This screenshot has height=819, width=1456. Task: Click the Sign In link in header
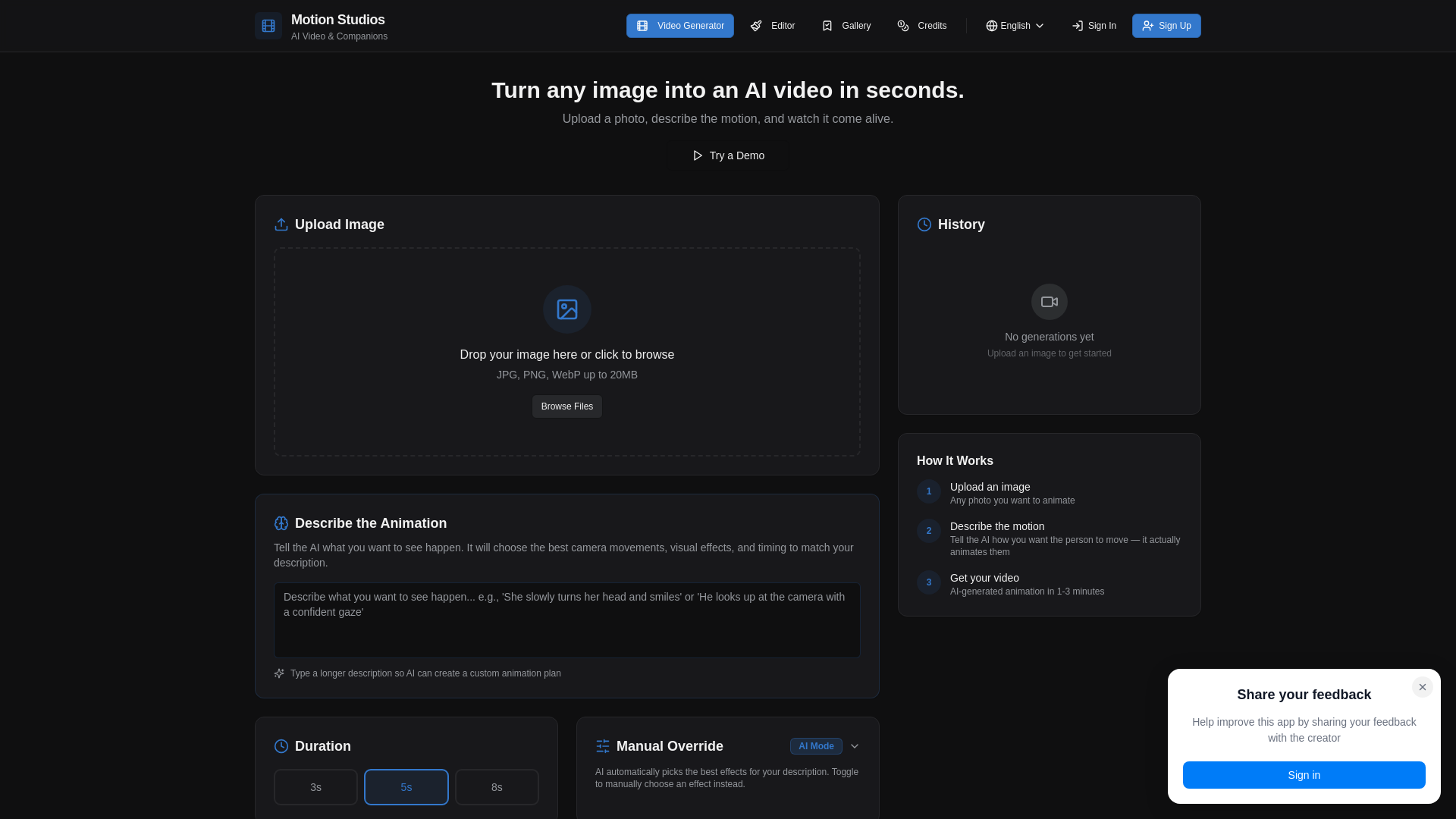point(1094,26)
